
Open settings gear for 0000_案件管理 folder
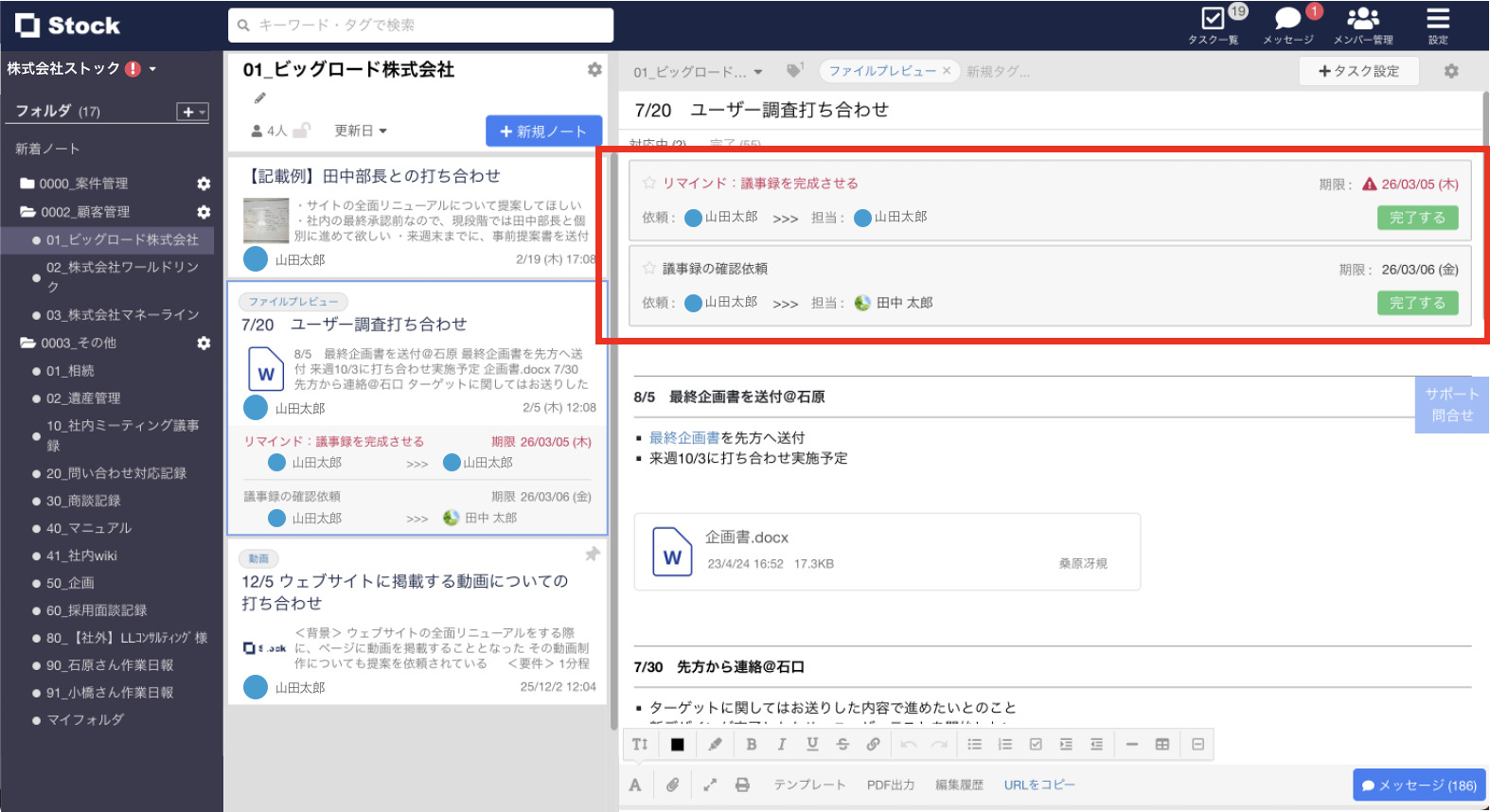203,184
